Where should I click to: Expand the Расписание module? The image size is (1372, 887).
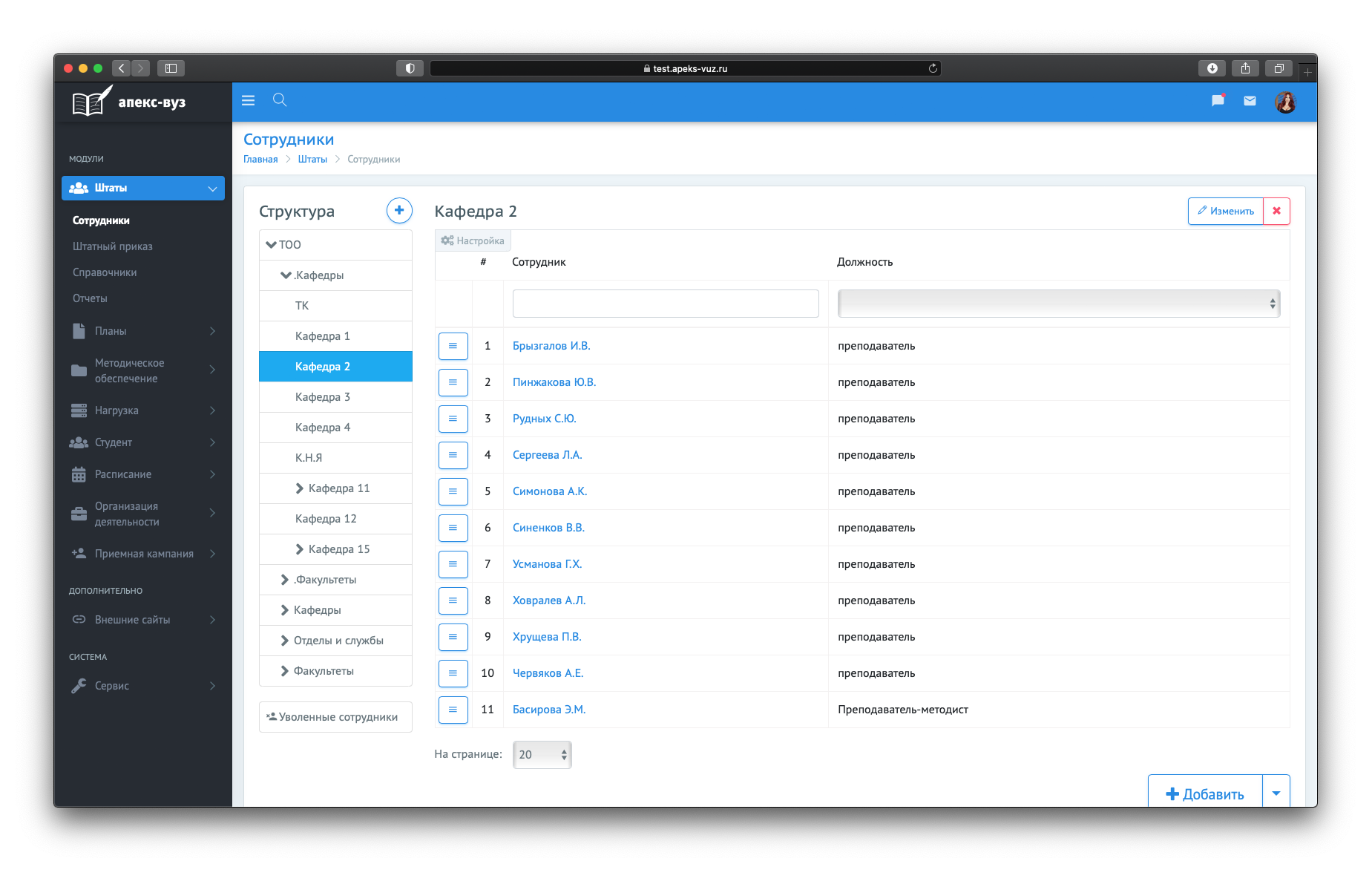[143, 474]
